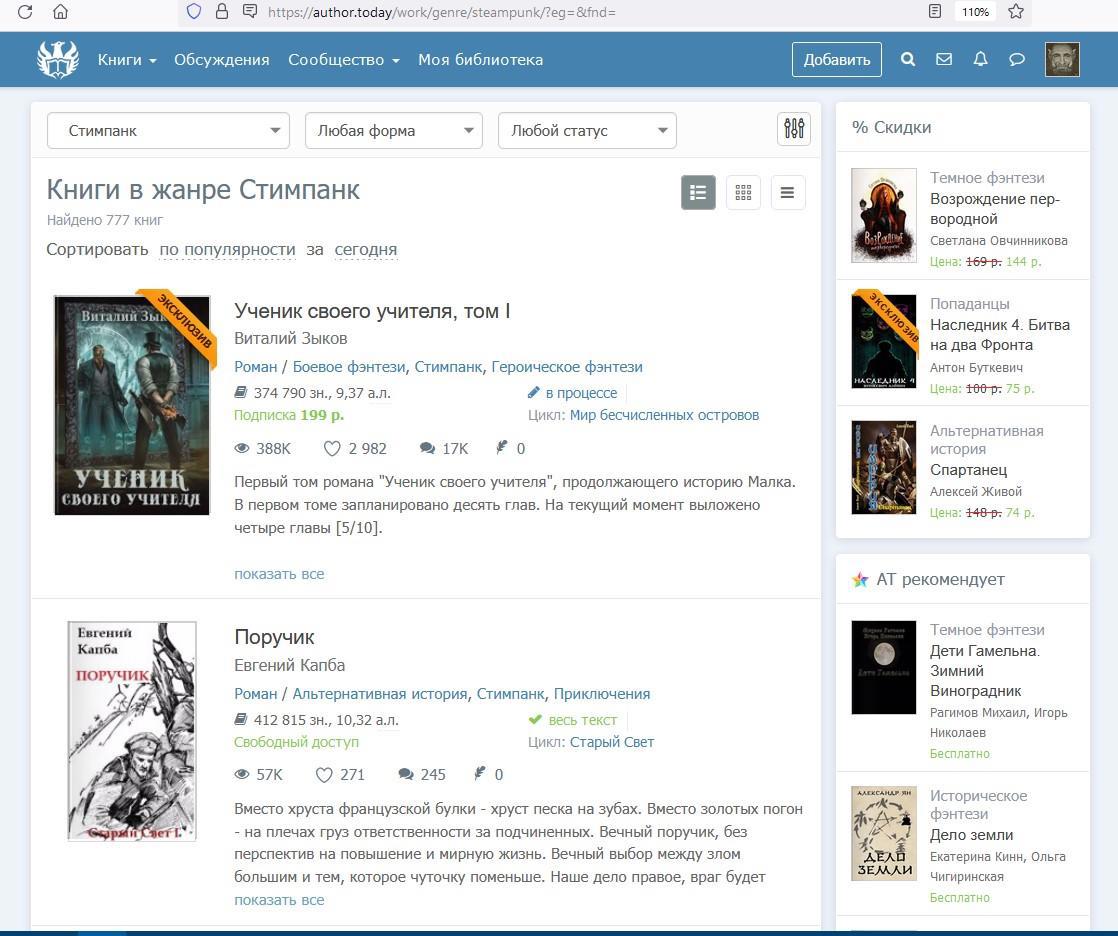
Task: Expand the Книги menu
Action: coord(127,60)
